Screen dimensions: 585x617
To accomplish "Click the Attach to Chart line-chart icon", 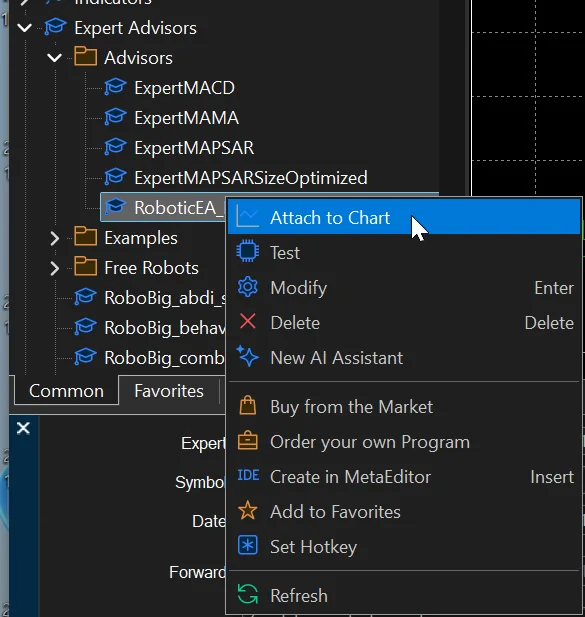I will click(x=247, y=217).
